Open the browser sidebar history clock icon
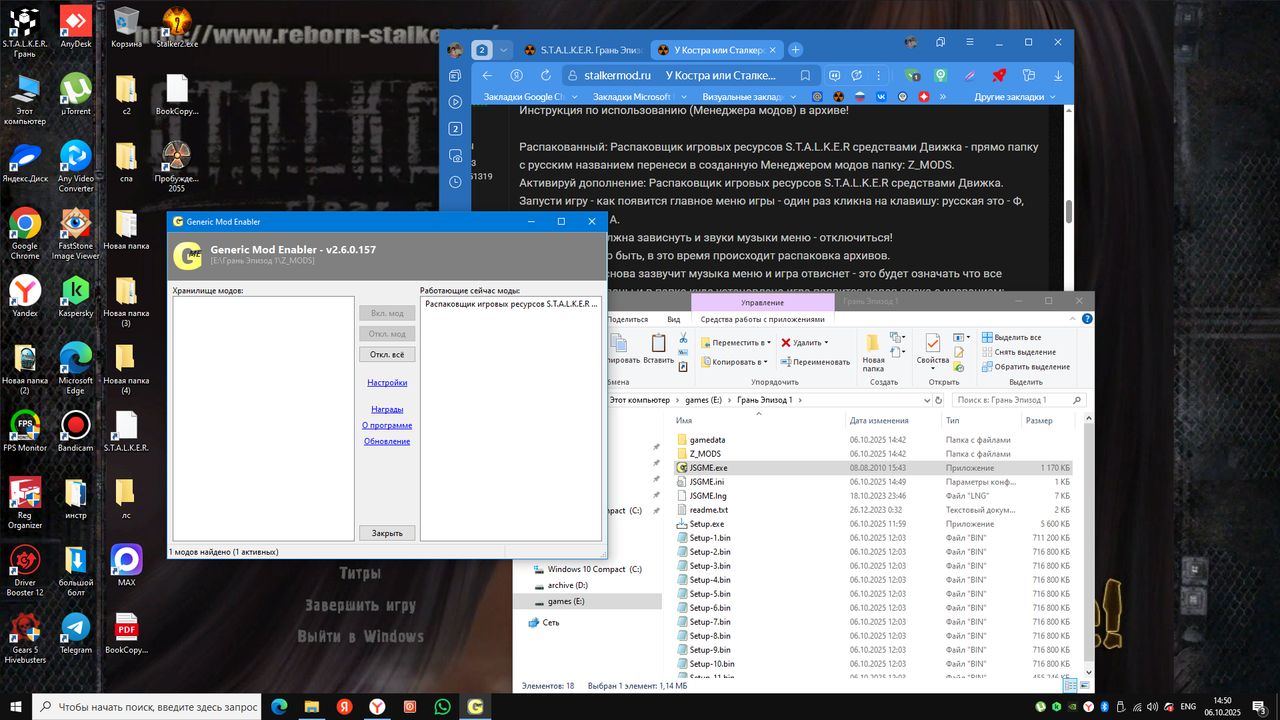 pyautogui.click(x=455, y=181)
